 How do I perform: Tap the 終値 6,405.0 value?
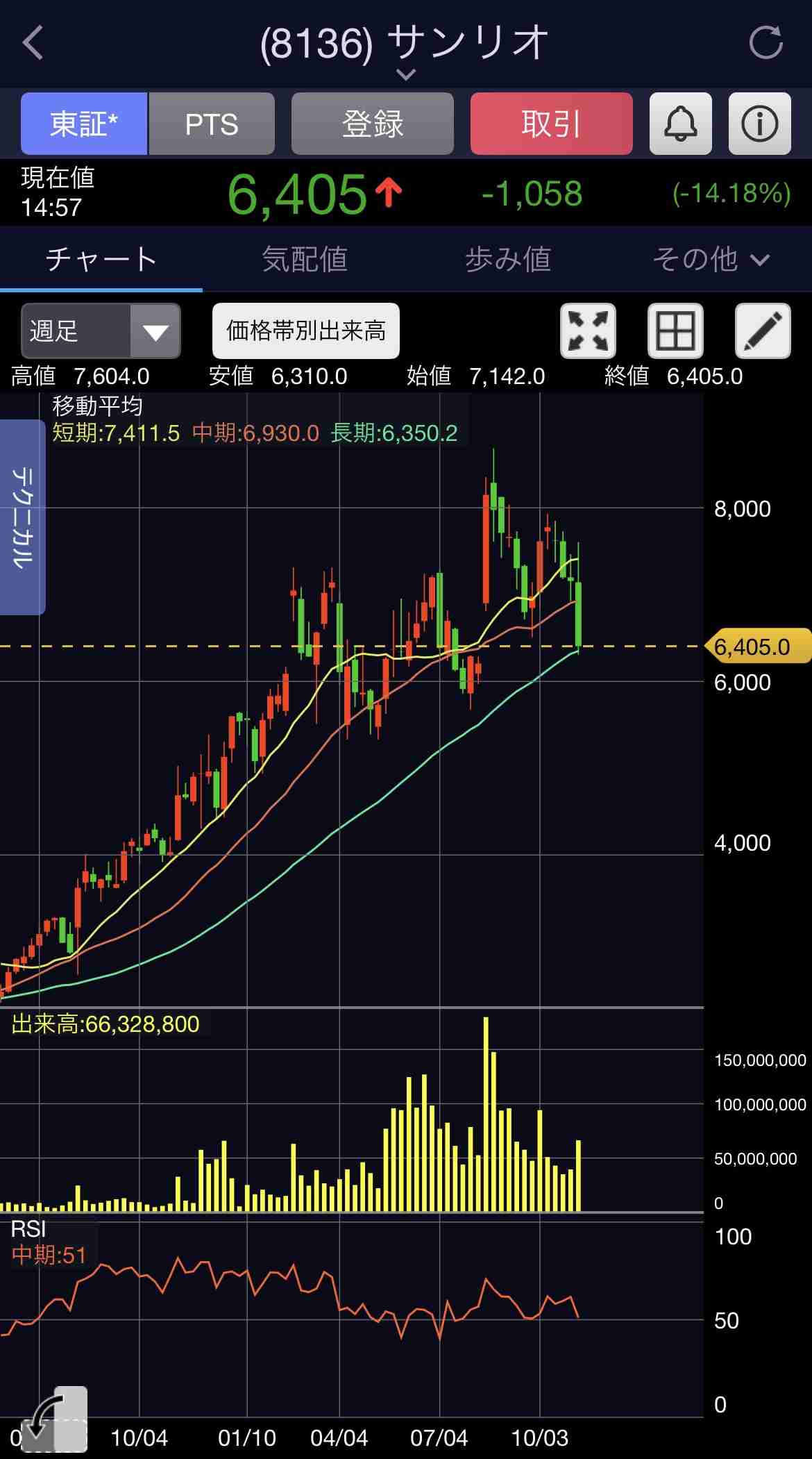674,376
